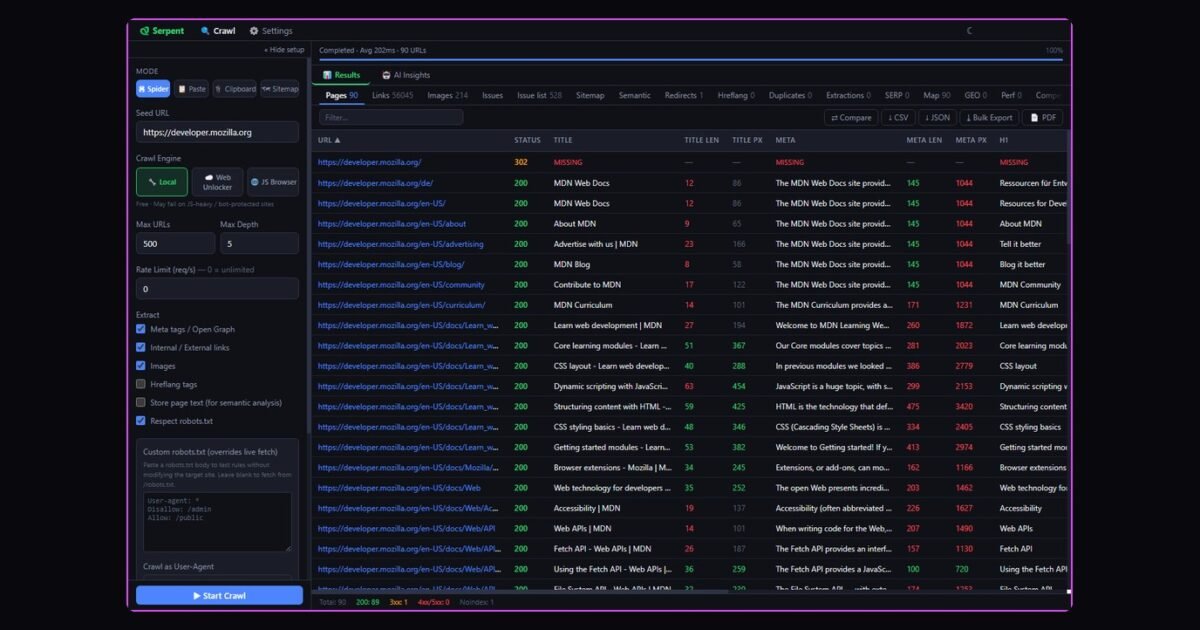Select Clipboard crawl mode

tap(234, 89)
